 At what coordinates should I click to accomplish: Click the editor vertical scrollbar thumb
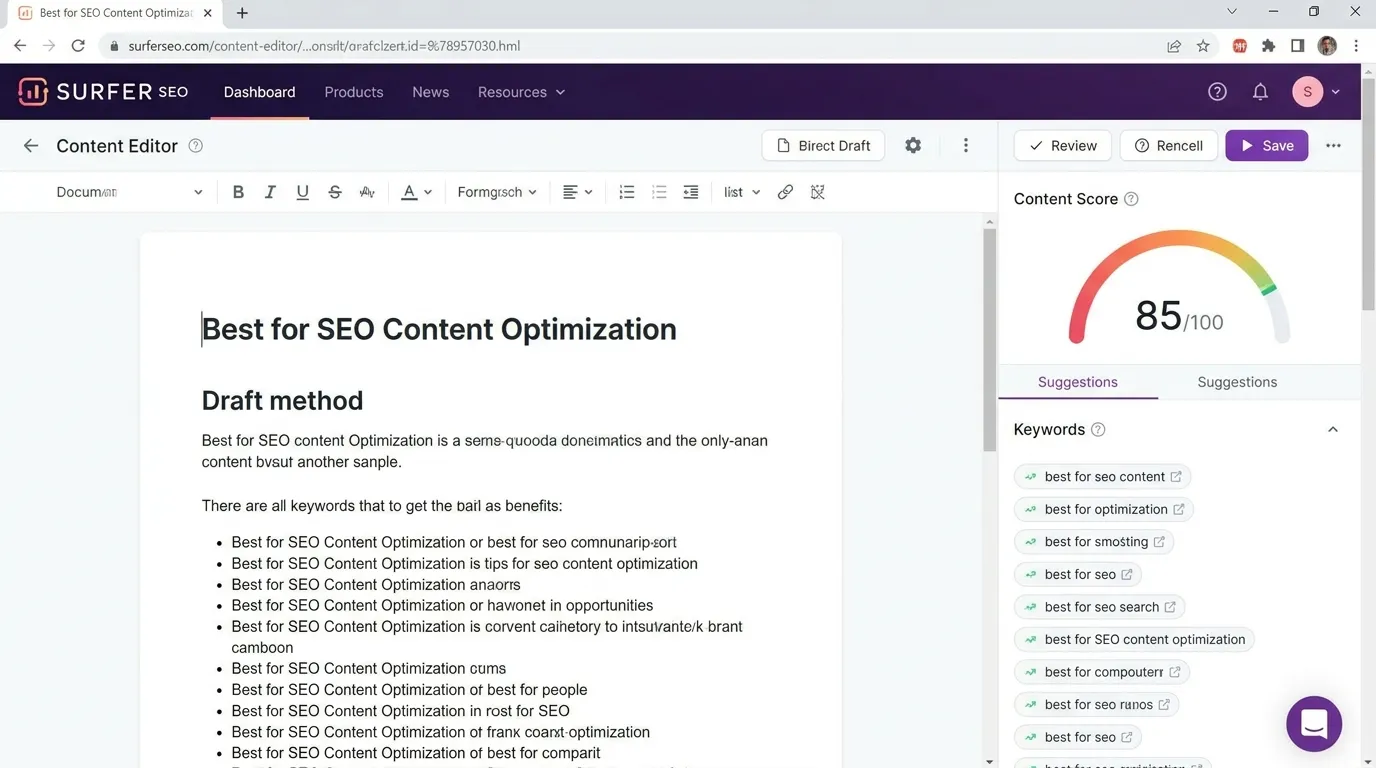point(989,340)
